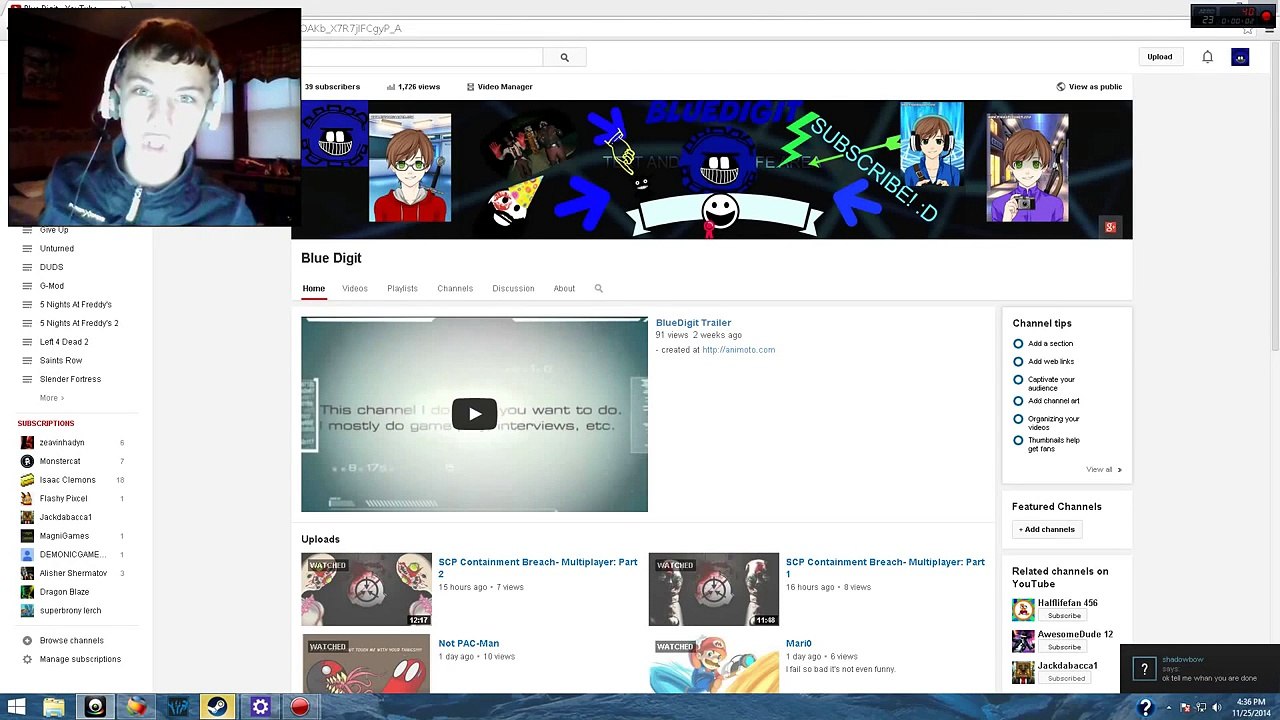
Task: Open superbrony lerch subscription
Action: pyautogui.click(x=70, y=611)
